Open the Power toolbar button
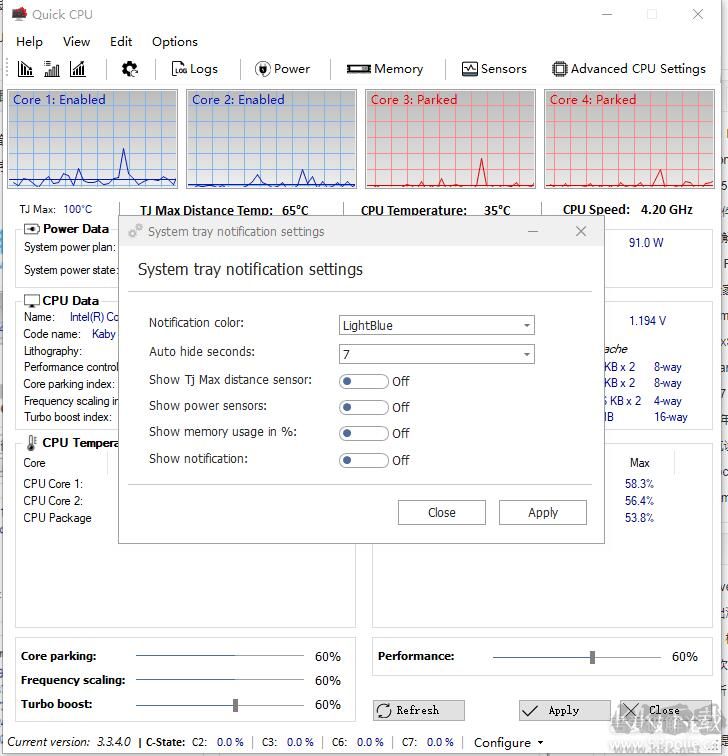Image resolution: width=728 pixels, height=756 pixels. coord(283,69)
